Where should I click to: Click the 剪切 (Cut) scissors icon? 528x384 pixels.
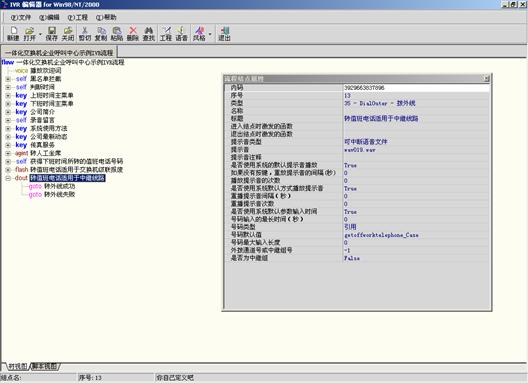coord(85,34)
